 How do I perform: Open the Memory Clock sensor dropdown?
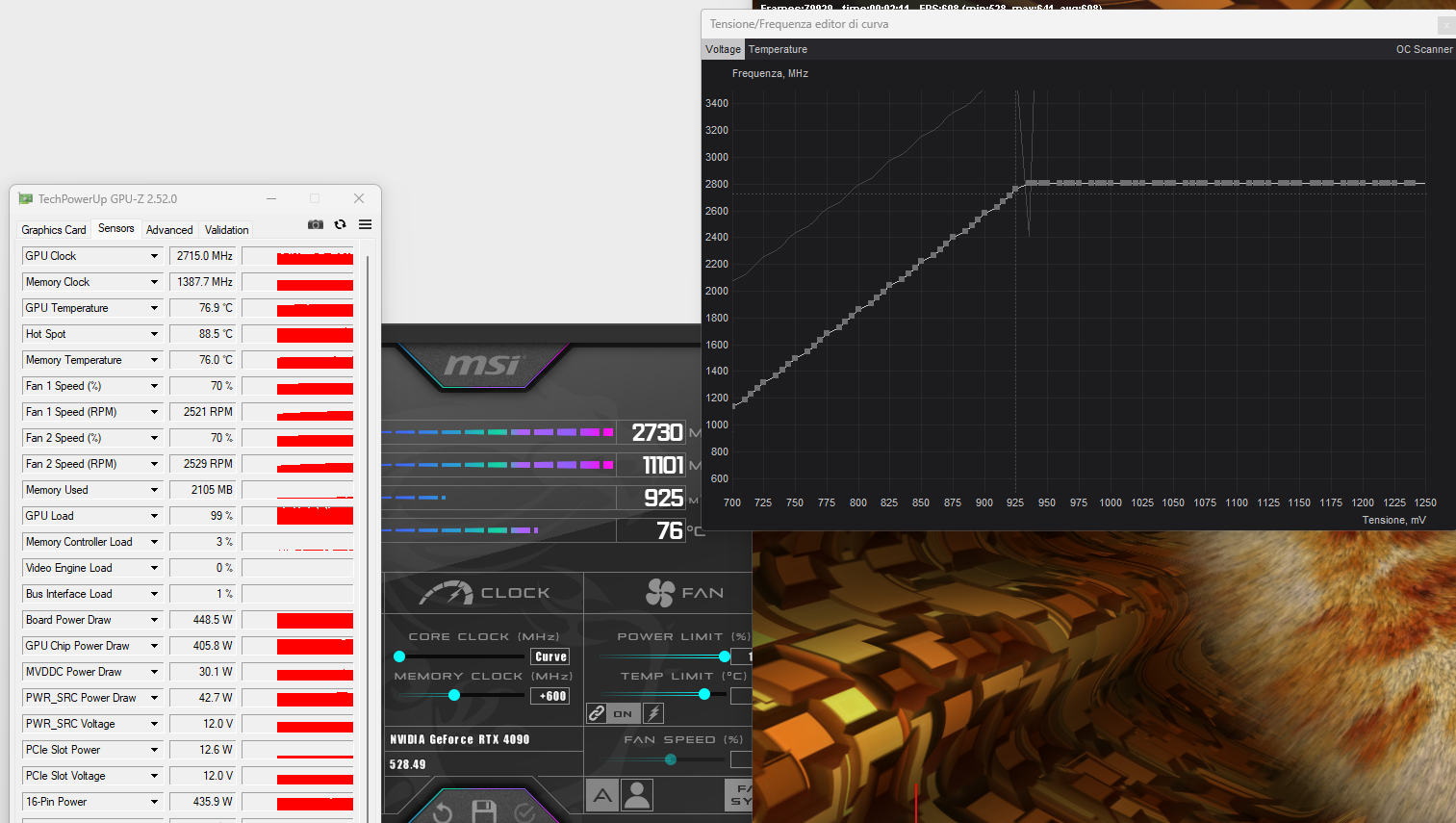154,282
